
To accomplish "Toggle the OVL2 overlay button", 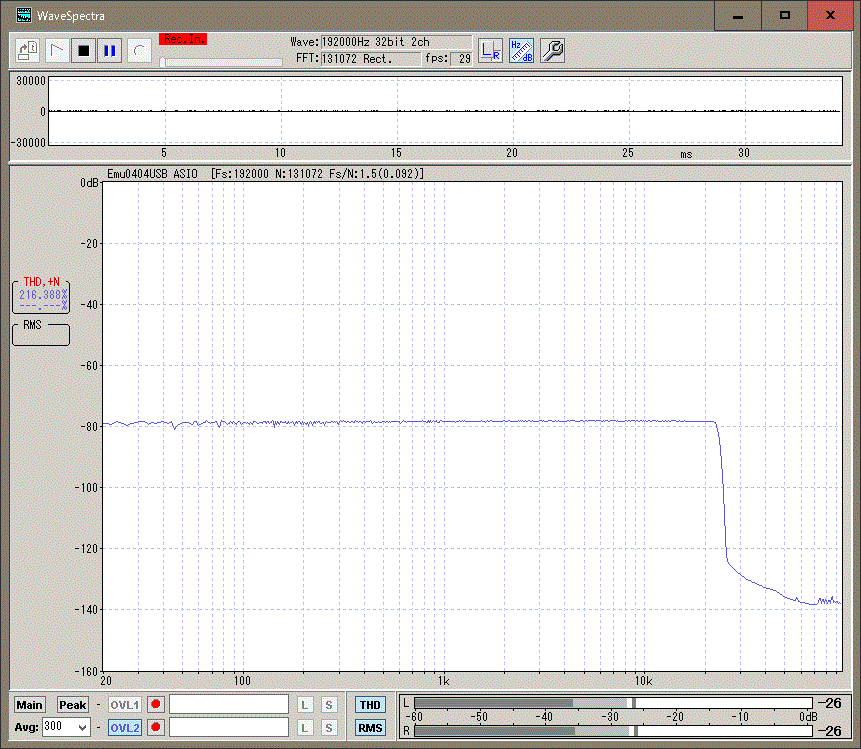I will 125,728.
